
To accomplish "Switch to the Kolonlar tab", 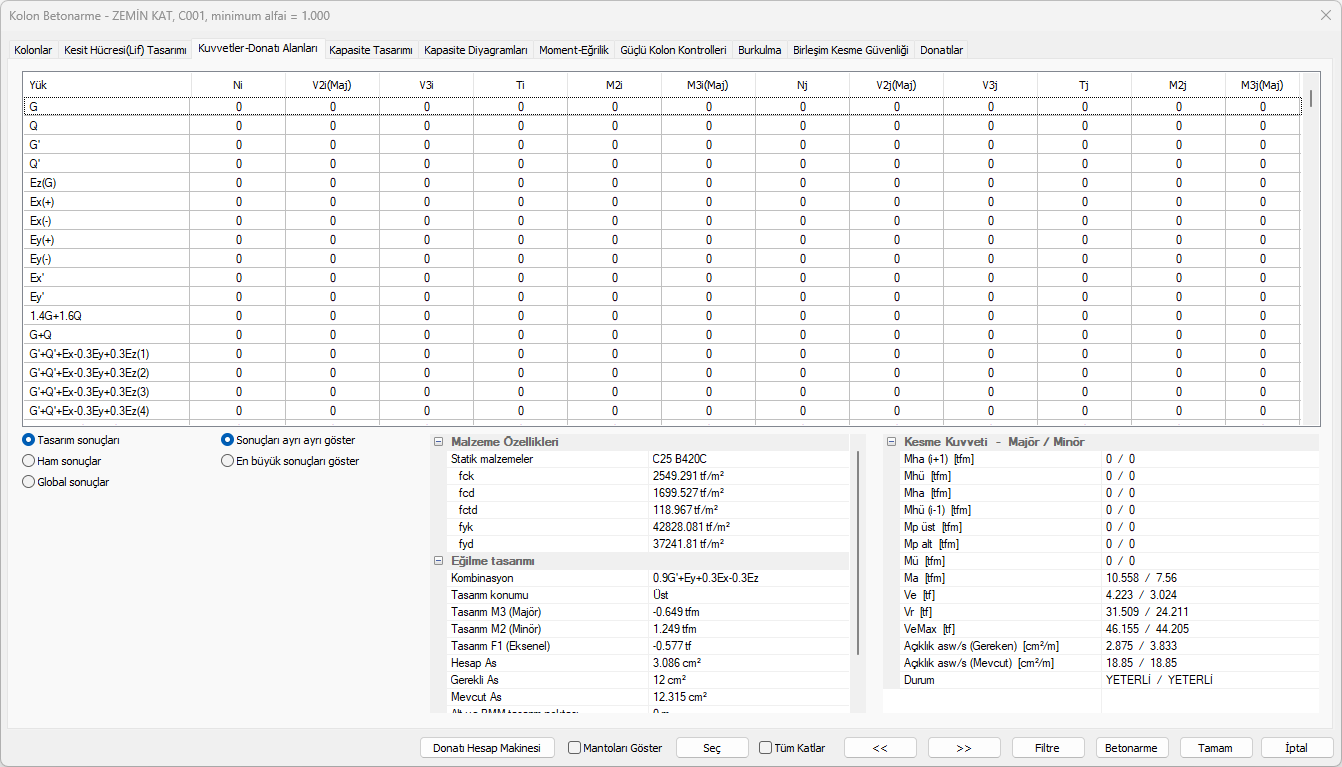I will [x=33, y=50].
